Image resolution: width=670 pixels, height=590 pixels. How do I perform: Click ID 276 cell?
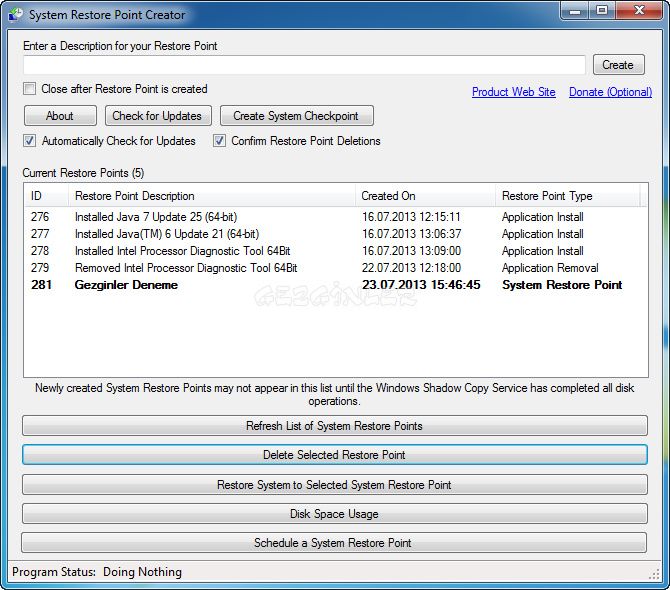(x=40, y=217)
